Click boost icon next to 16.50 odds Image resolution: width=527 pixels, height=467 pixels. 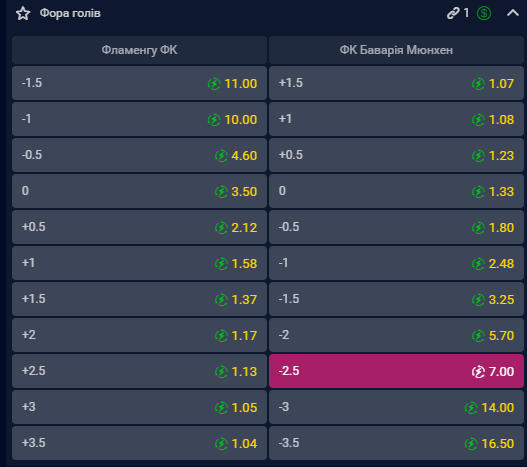click(471, 443)
